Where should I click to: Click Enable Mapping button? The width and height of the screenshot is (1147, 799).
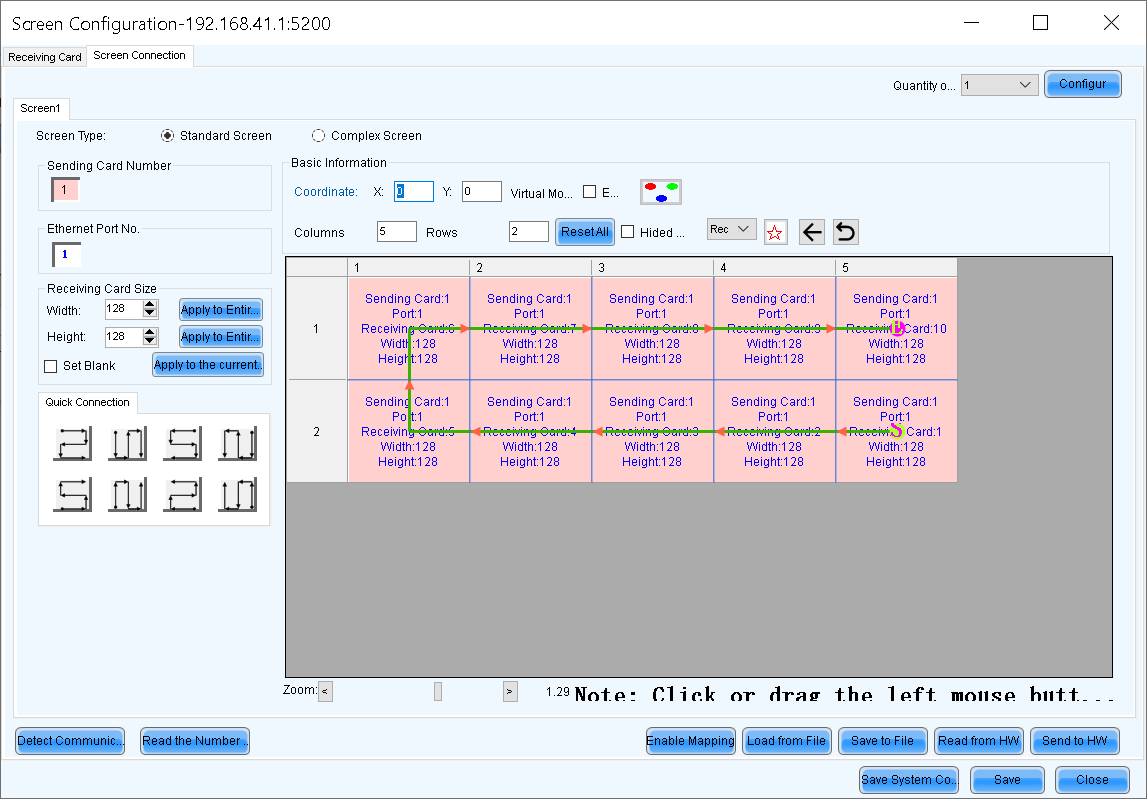click(691, 740)
